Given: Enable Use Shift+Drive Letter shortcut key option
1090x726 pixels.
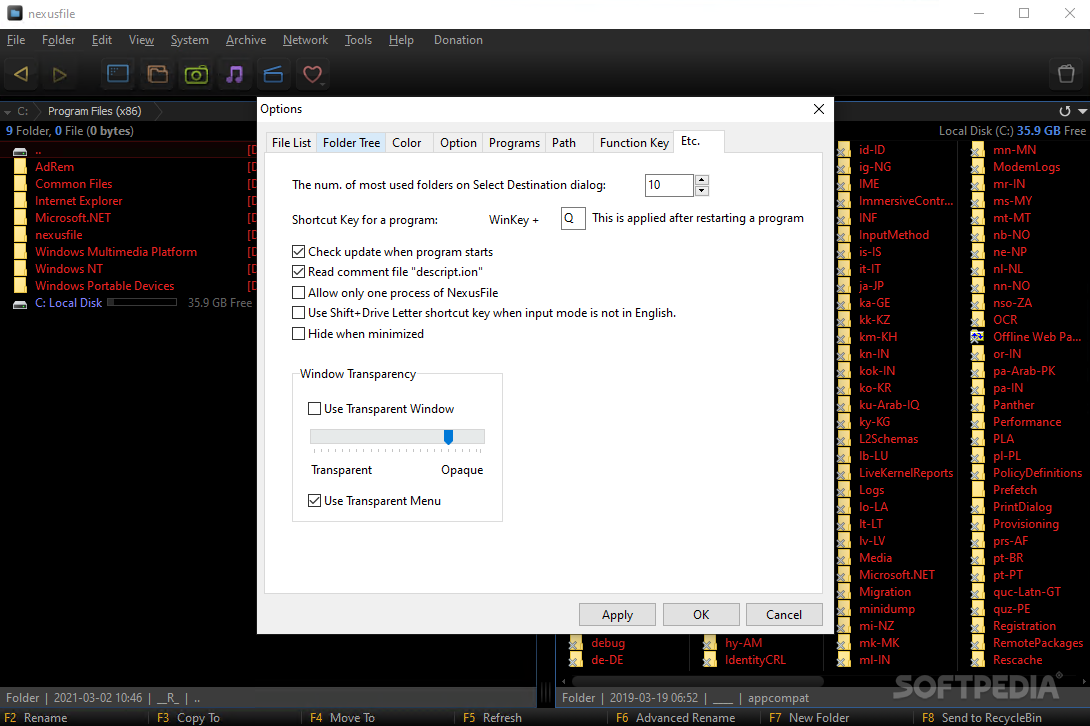Looking at the screenshot, I should [x=299, y=313].
